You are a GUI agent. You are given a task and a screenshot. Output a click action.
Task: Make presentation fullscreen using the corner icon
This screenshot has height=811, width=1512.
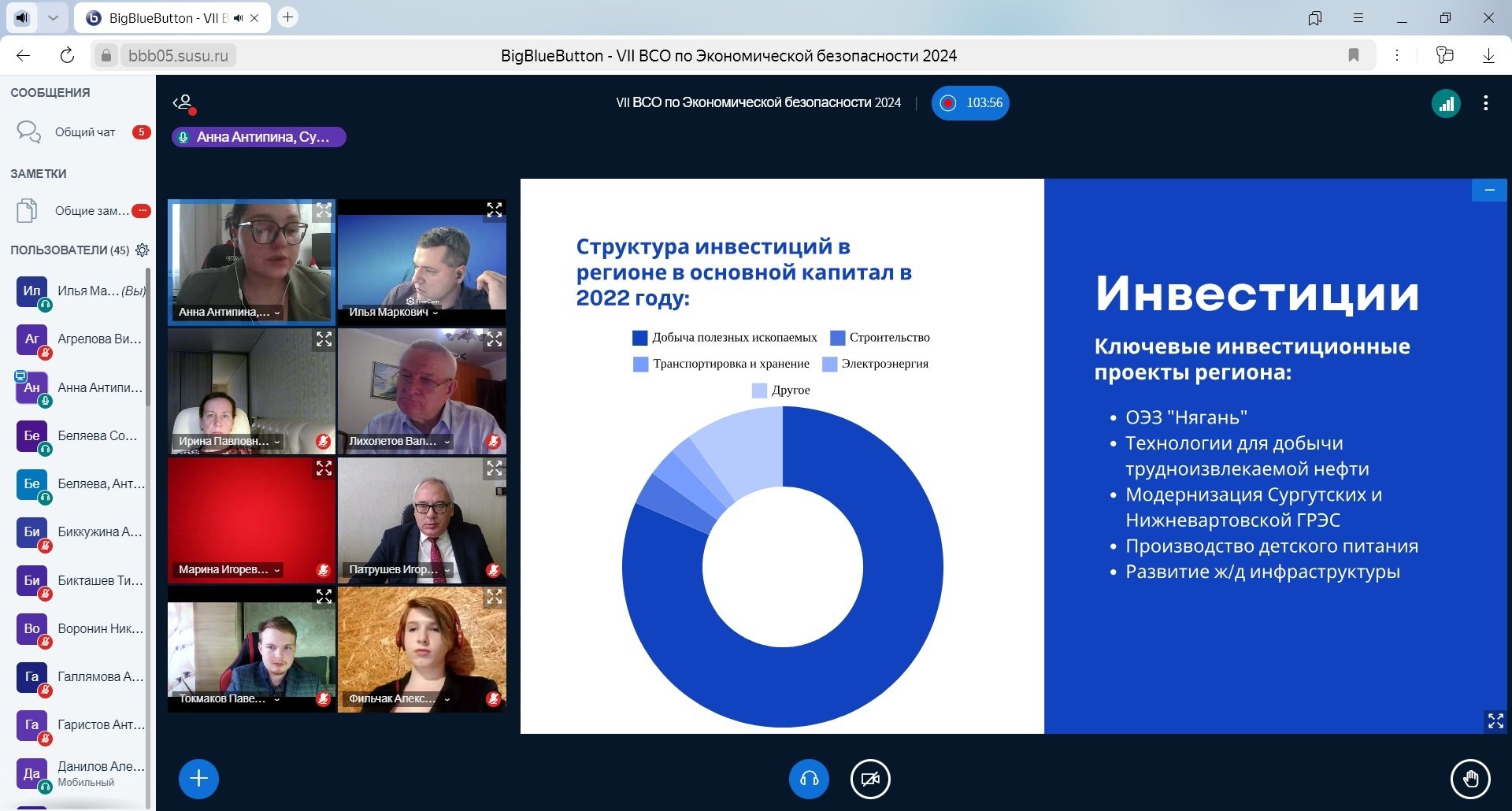pos(1495,720)
